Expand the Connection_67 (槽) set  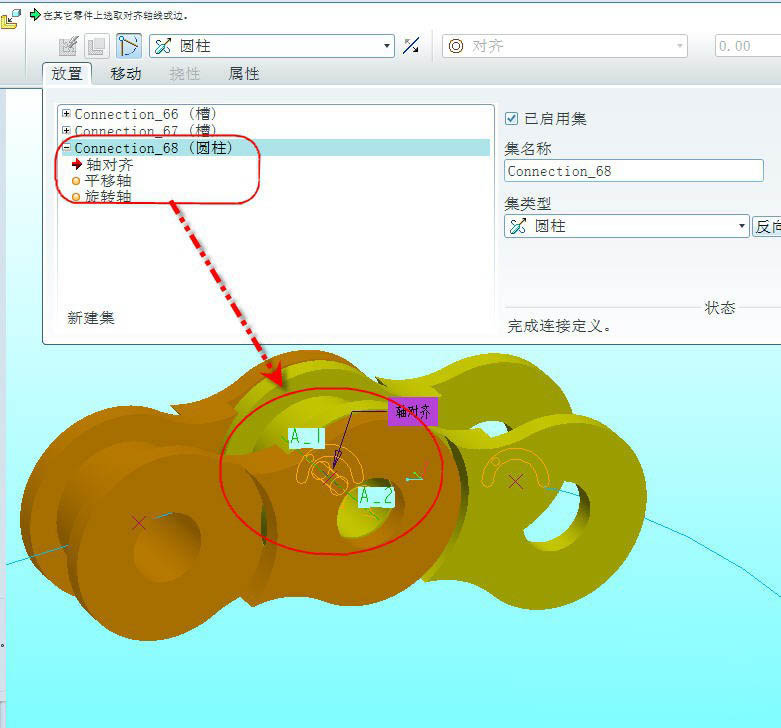tap(66, 130)
